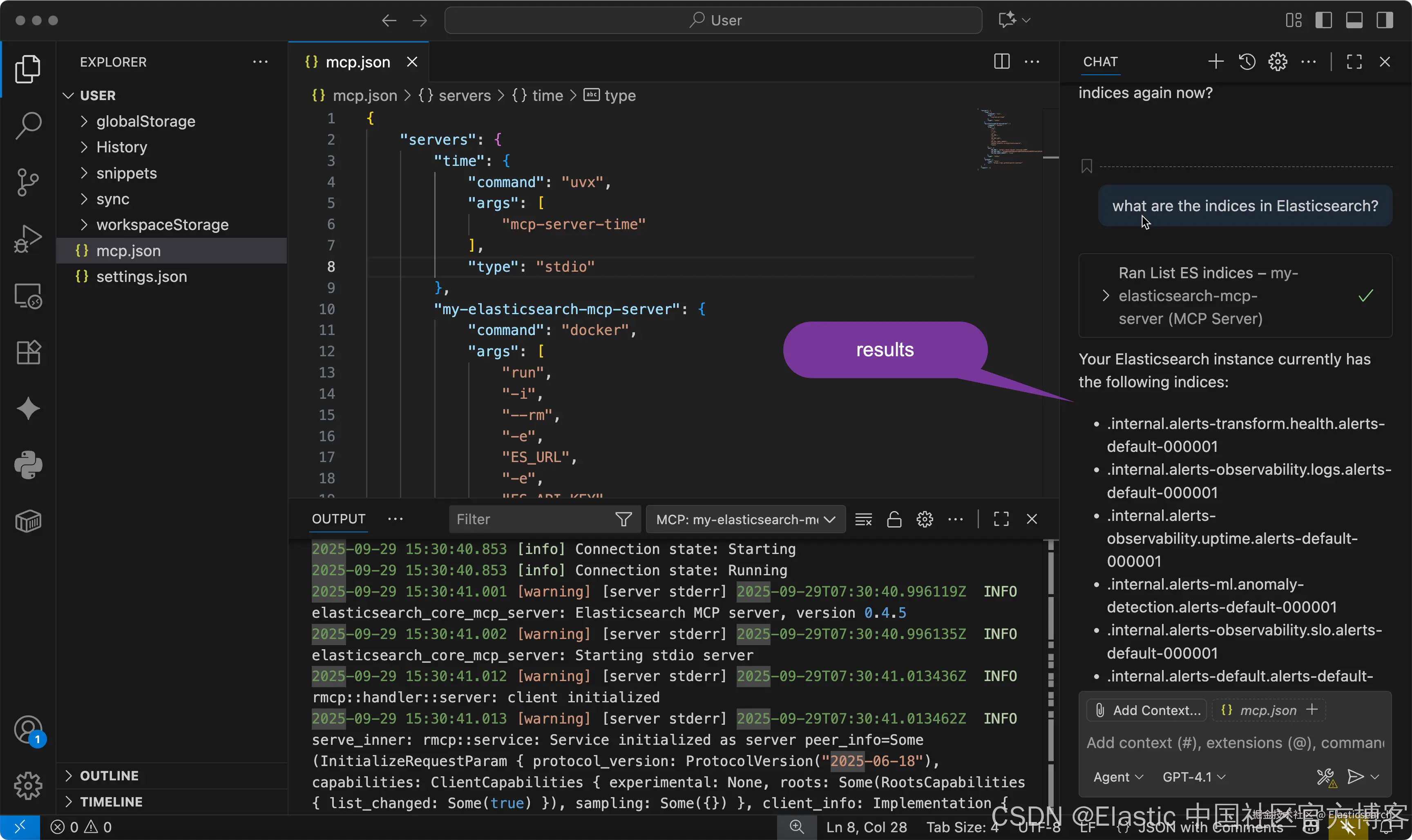Maximize the output panel size
The image size is (1412, 840).
coord(1001,519)
